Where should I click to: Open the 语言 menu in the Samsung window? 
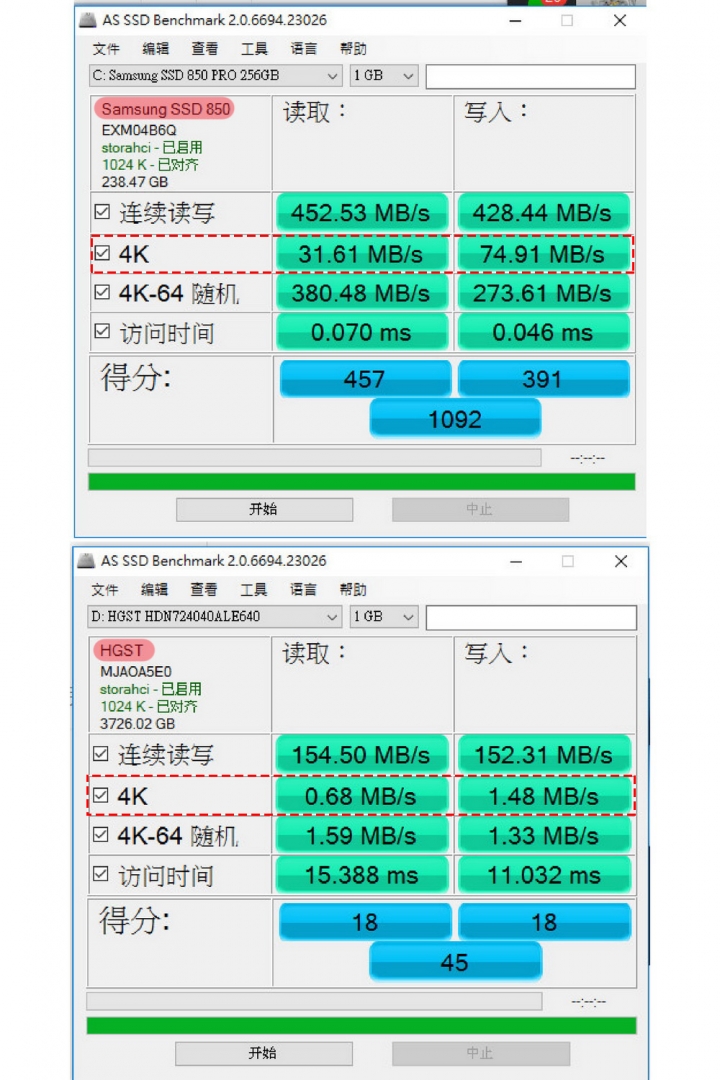click(x=304, y=48)
